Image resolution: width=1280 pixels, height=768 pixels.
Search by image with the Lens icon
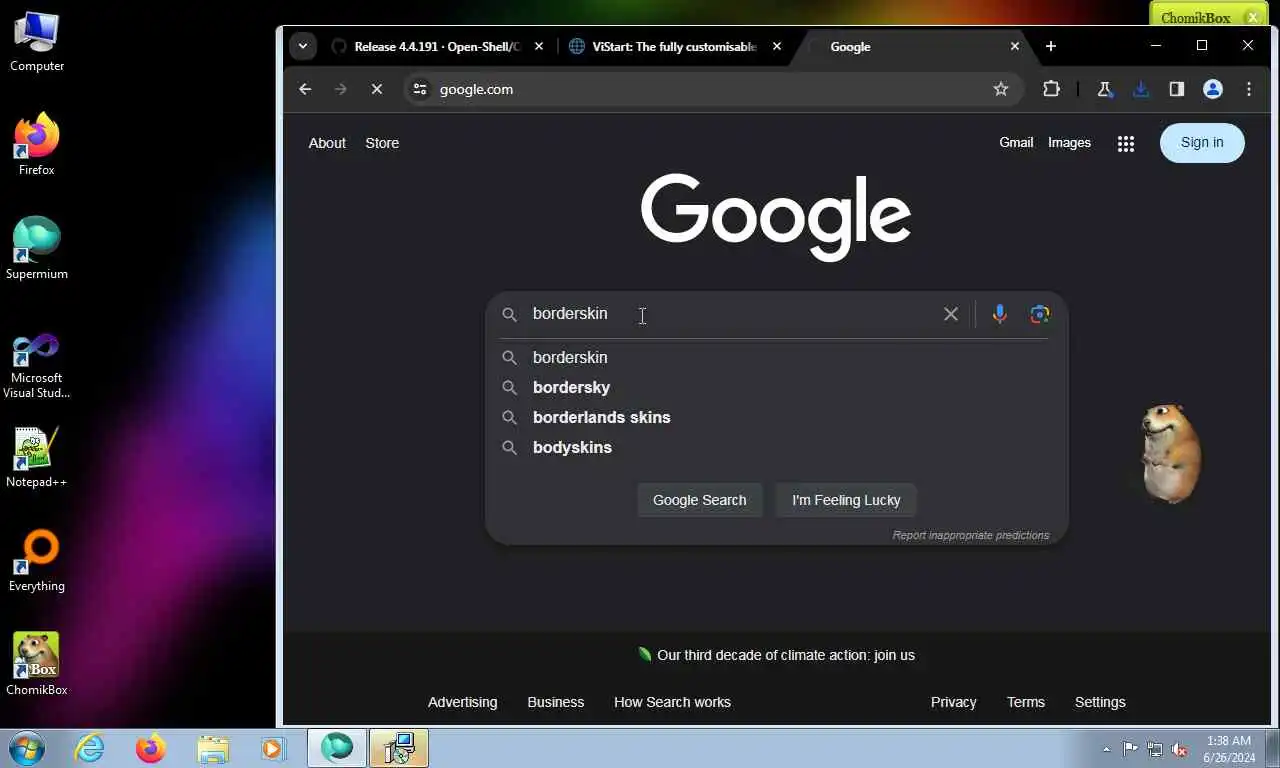[1040, 314]
